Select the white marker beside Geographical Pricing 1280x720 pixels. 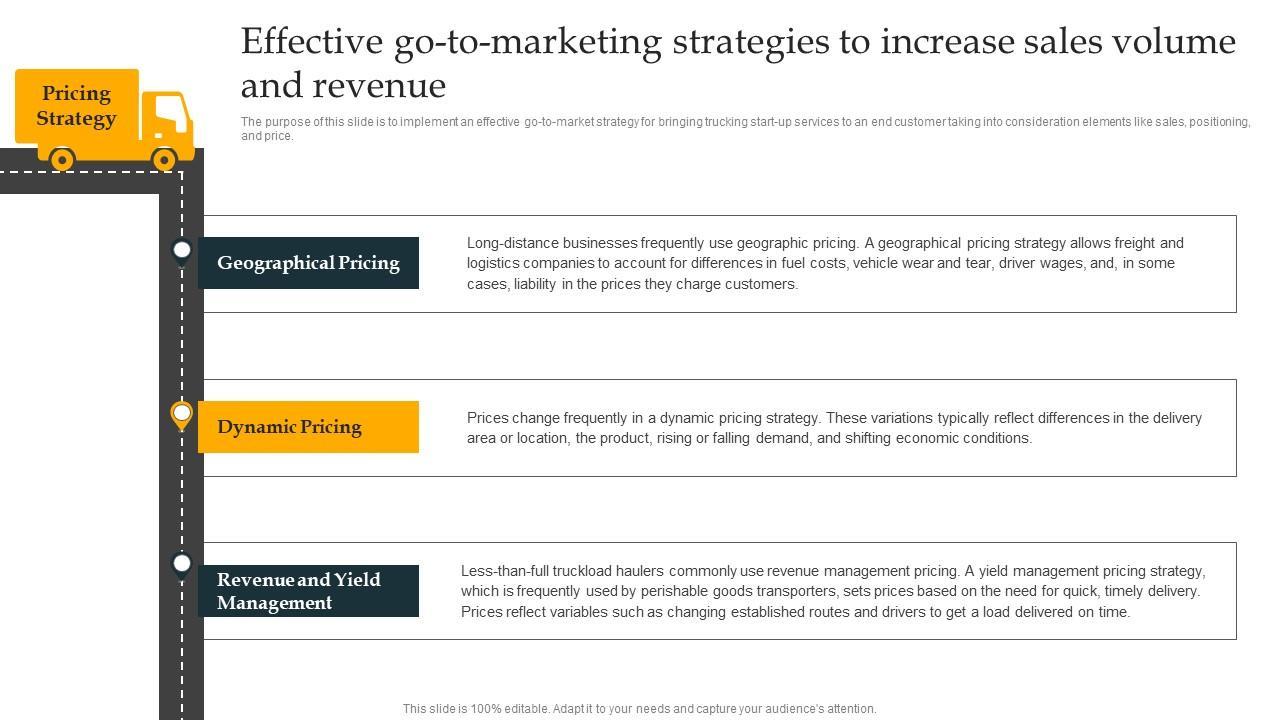[182, 250]
